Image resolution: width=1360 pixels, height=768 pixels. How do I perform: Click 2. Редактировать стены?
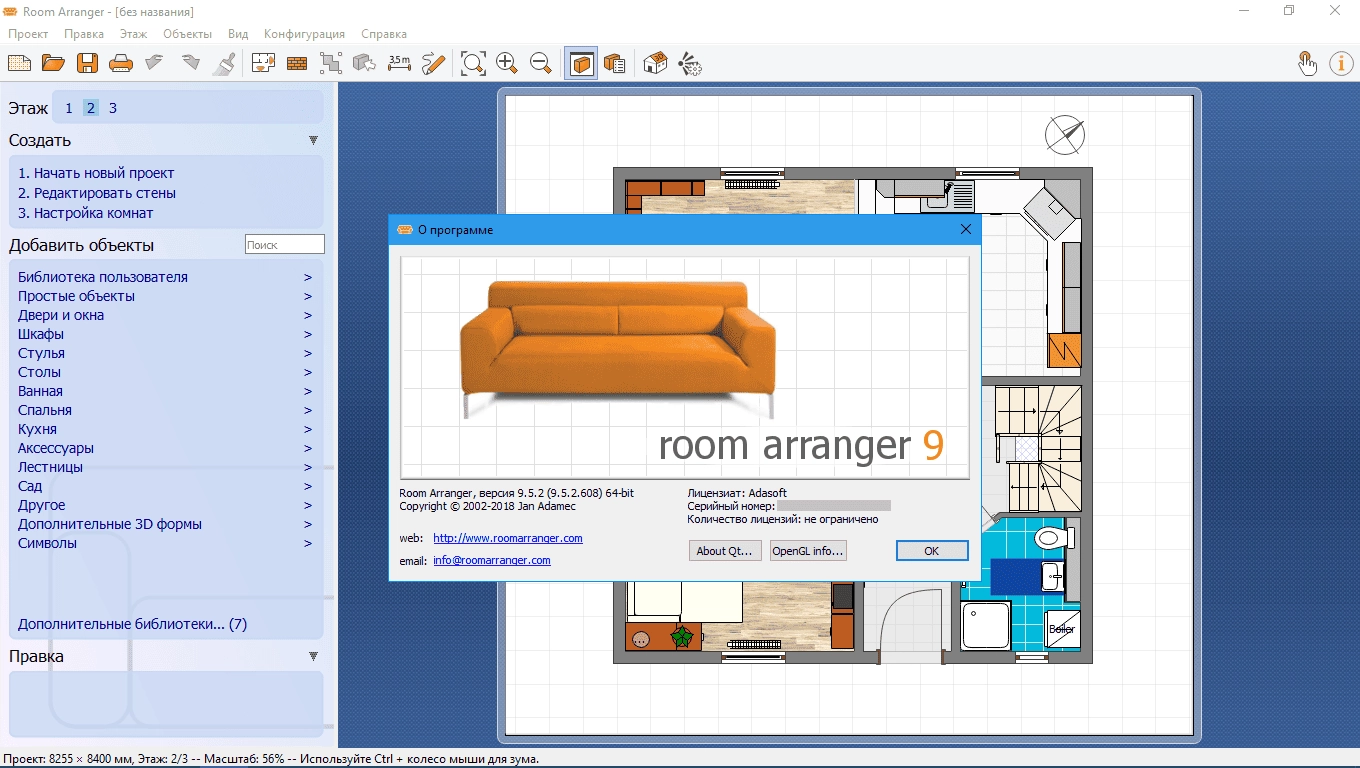pyautogui.click(x=97, y=193)
